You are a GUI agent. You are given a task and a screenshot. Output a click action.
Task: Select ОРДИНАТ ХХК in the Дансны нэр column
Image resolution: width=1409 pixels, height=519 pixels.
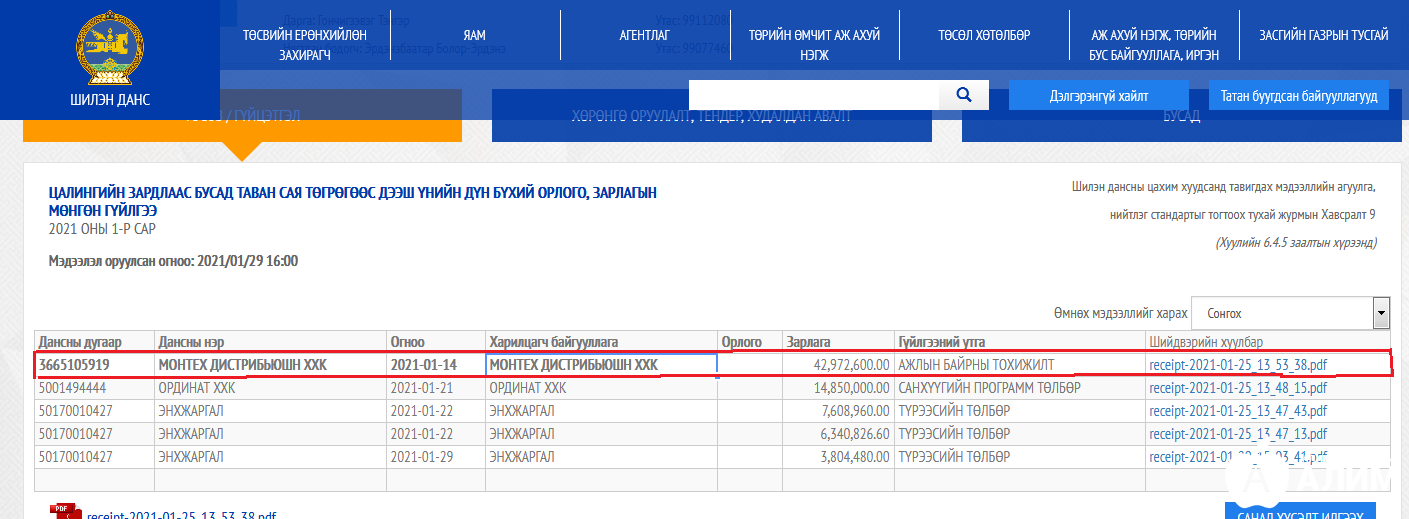click(271, 388)
